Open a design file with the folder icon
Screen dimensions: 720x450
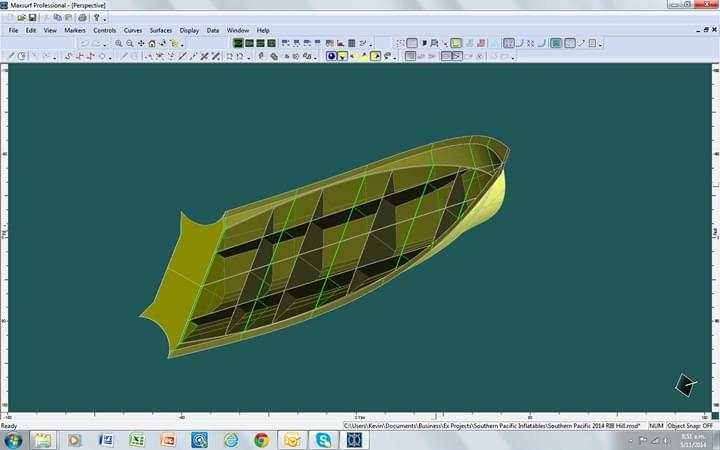pos(21,17)
